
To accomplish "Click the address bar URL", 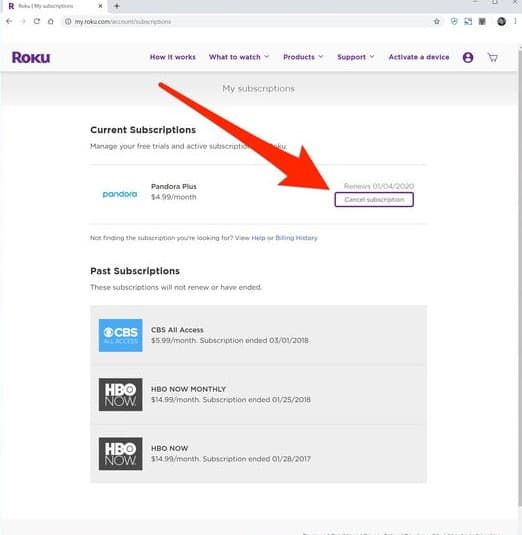I will [123, 21].
